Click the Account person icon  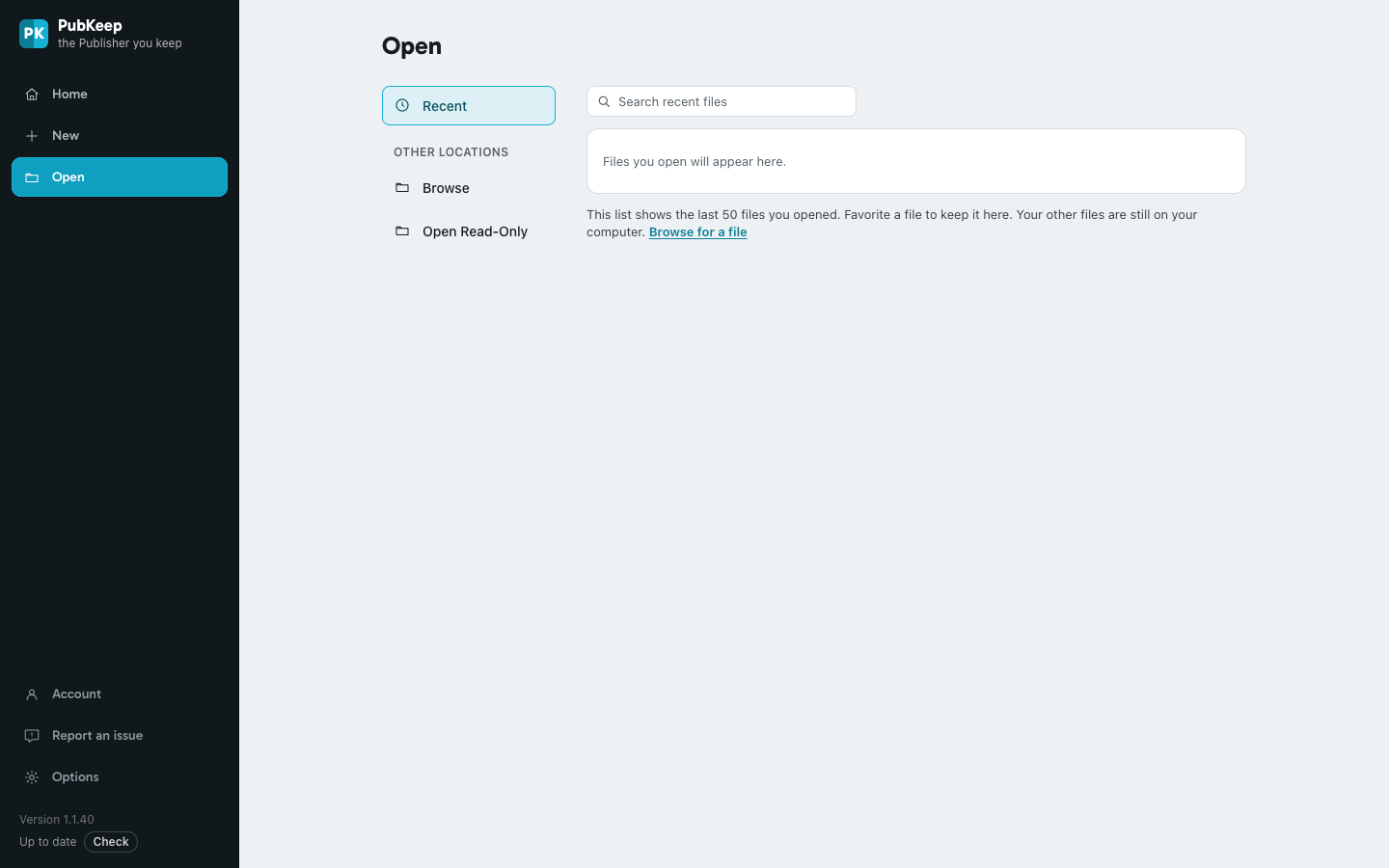(x=32, y=694)
